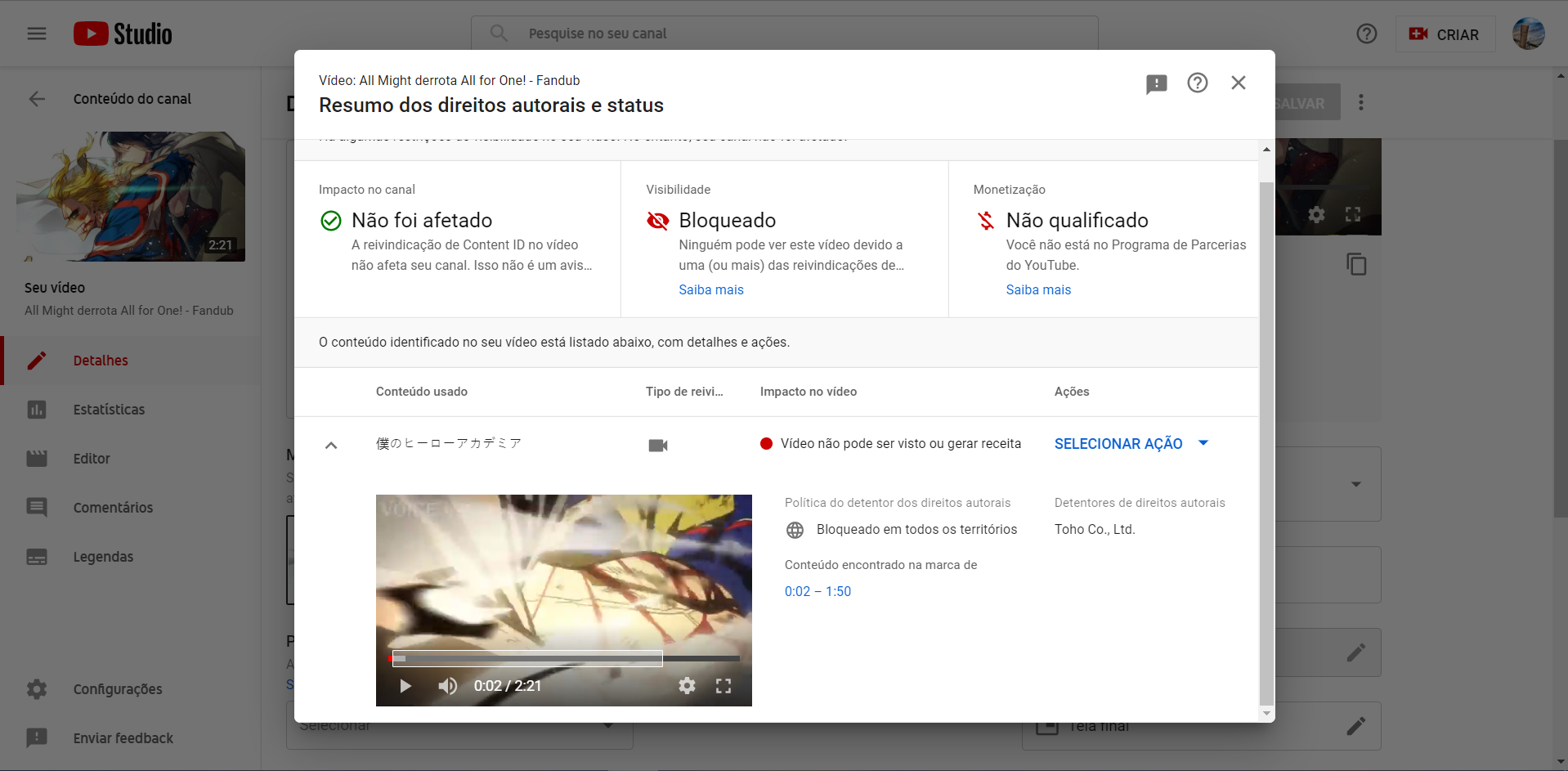Click the blocked eye visibility icon
Screen dimensions: 1568x771
(x=657, y=221)
